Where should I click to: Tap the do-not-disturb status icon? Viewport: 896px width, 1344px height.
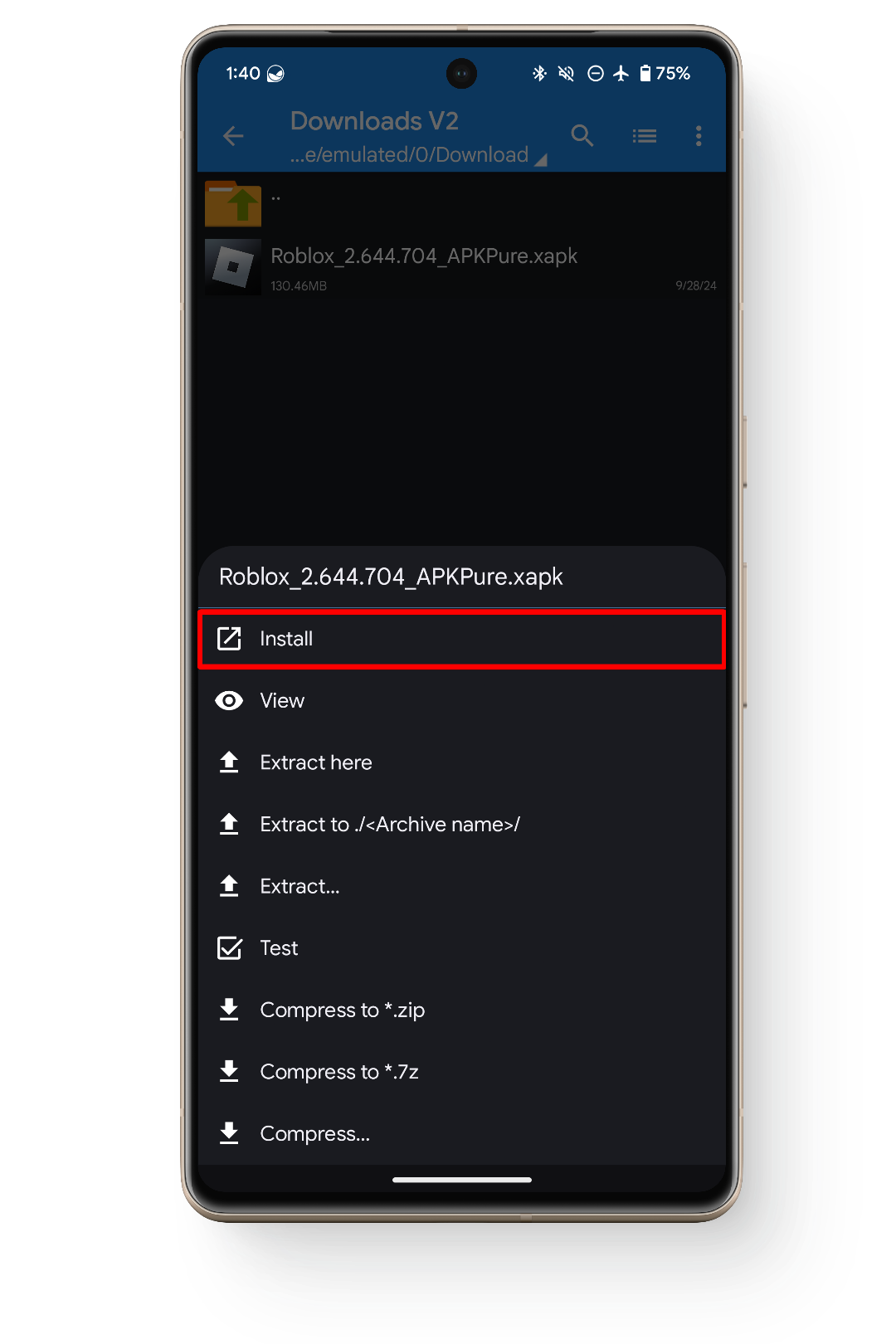(x=595, y=74)
